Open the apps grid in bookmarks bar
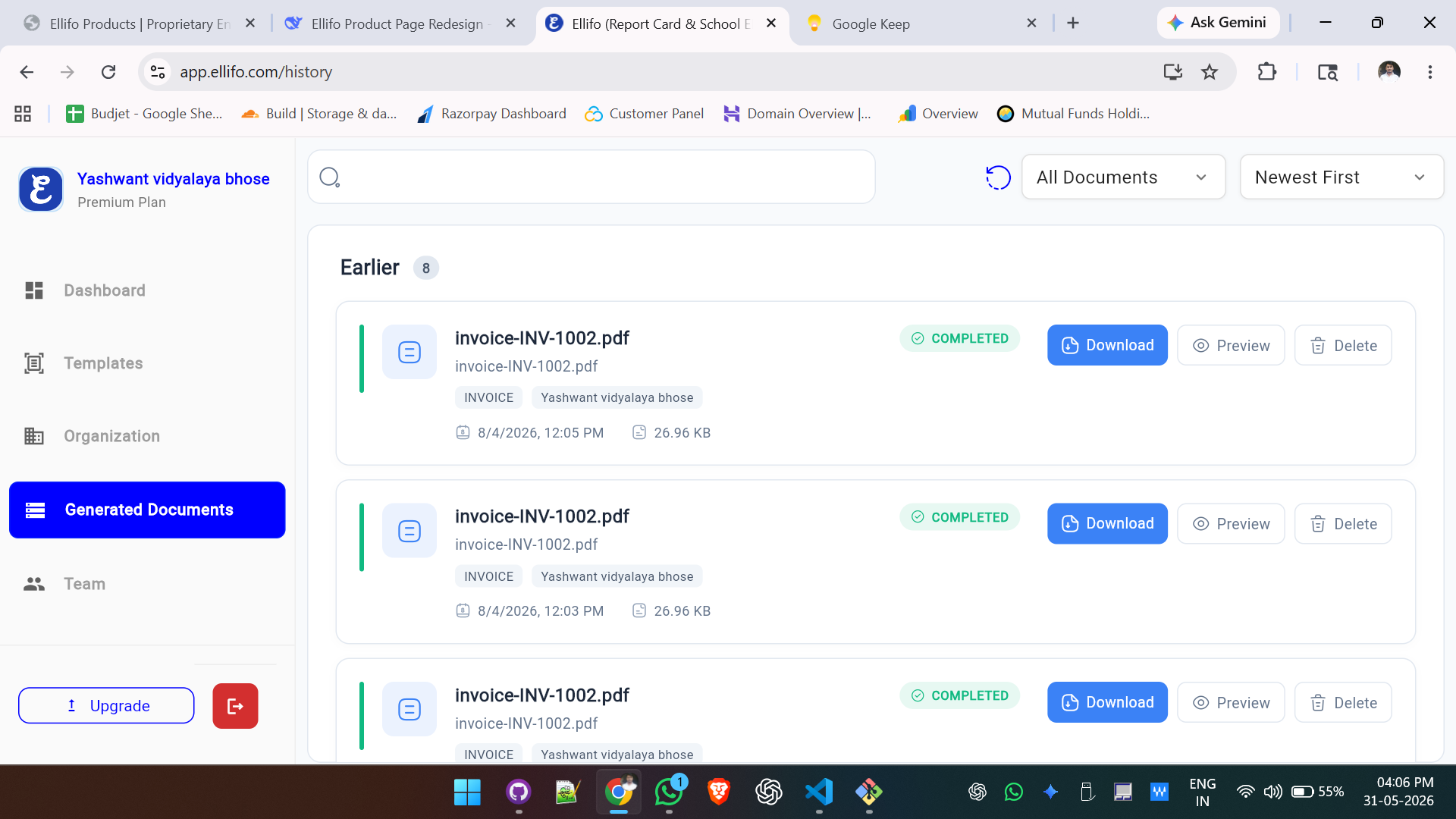 [23, 114]
